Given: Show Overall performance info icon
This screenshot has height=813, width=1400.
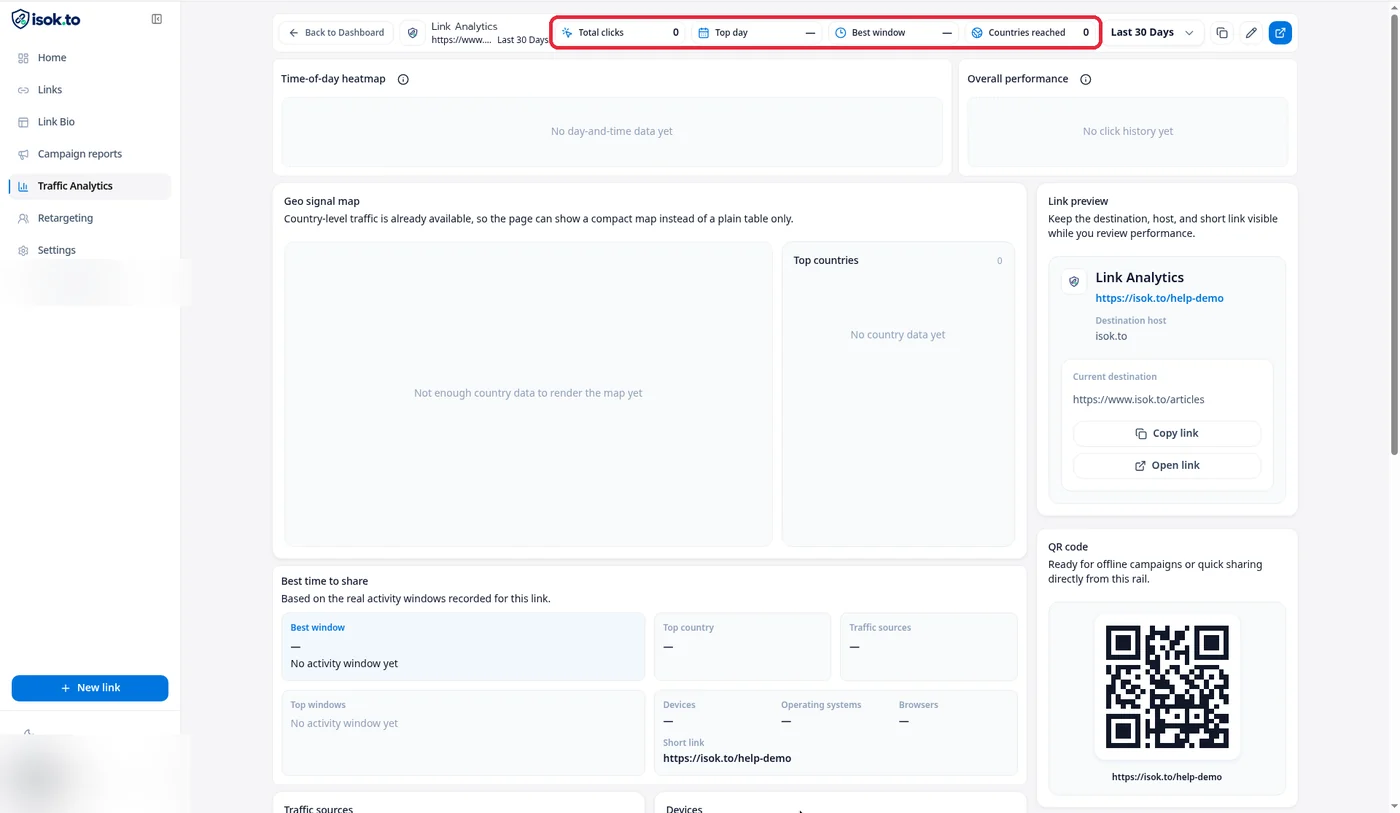Looking at the screenshot, I should point(1086,79).
